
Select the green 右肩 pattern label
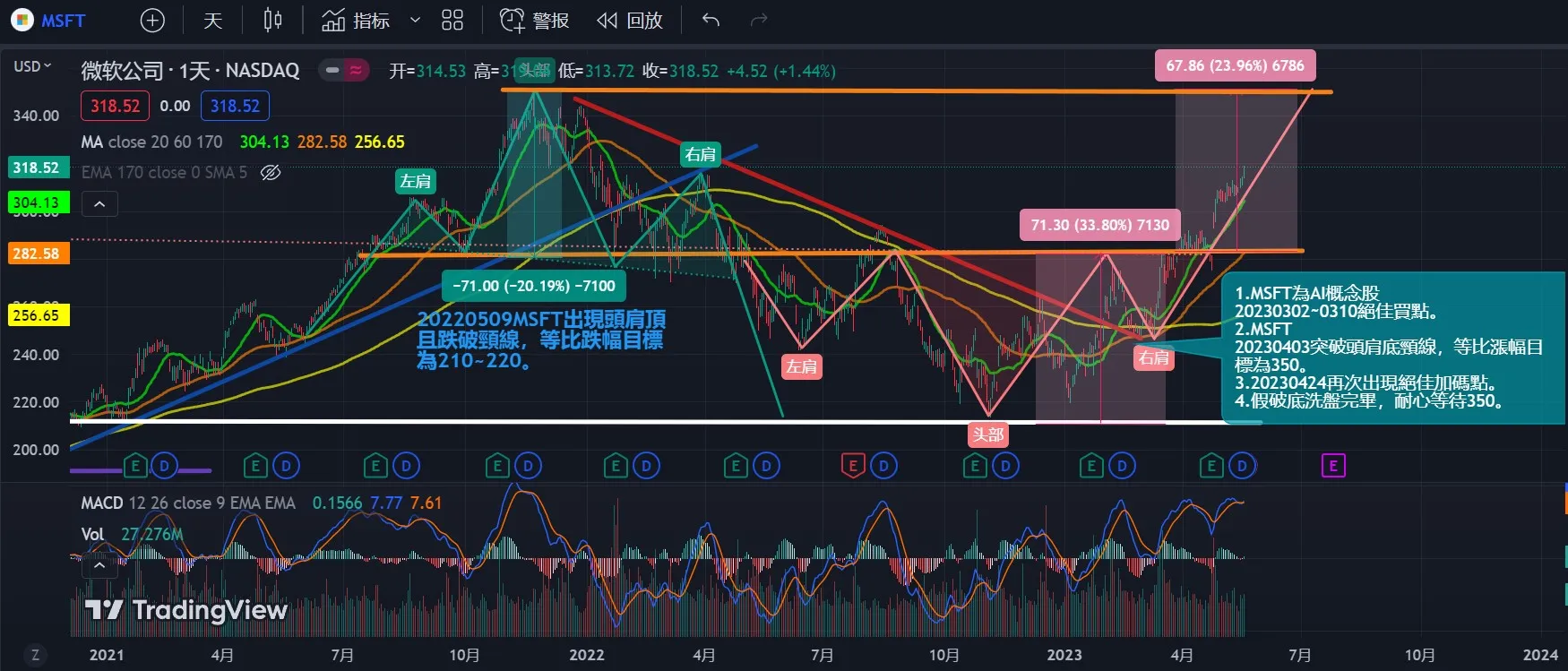click(x=701, y=154)
